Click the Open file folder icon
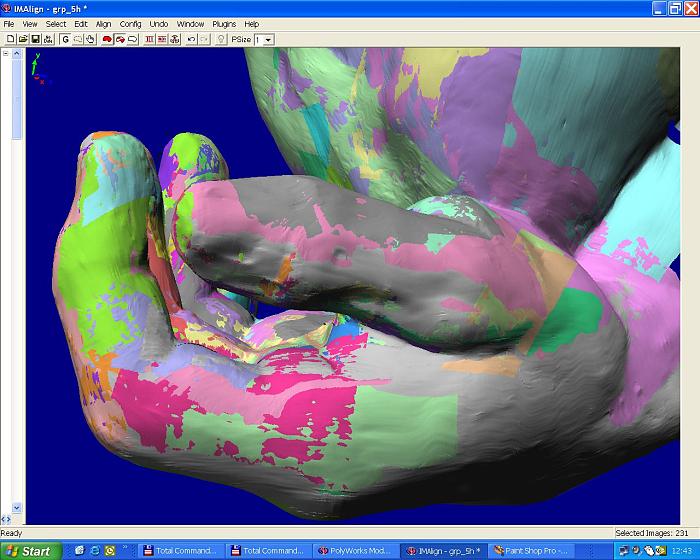The image size is (700, 560). tap(22, 39)
